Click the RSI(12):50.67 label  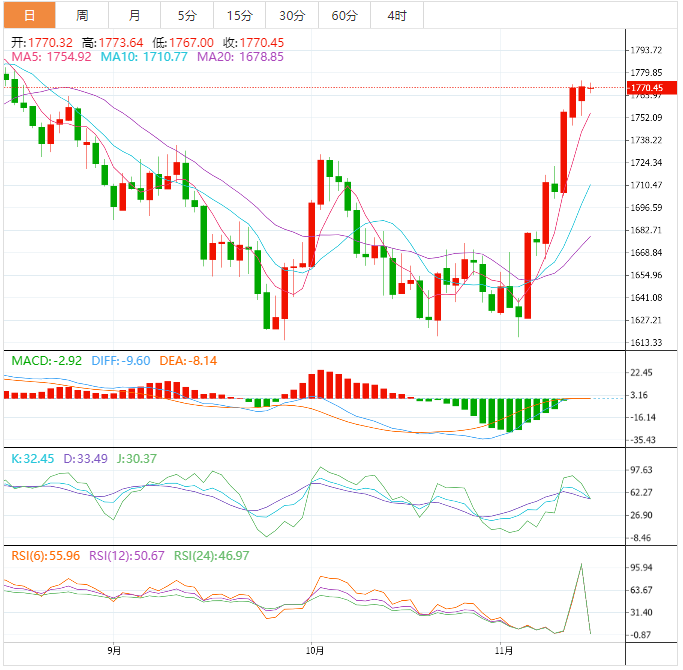[127, 556]
